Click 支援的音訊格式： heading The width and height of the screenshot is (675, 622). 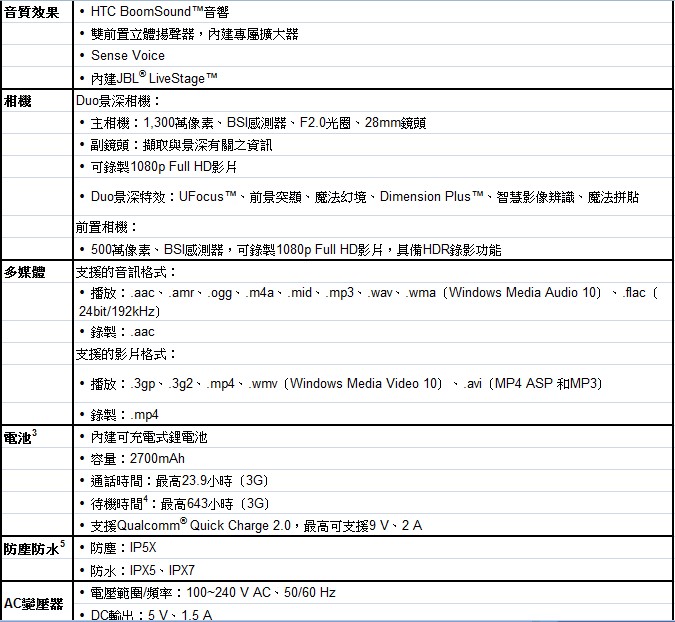pyautogui.click(x=126, y=272)
